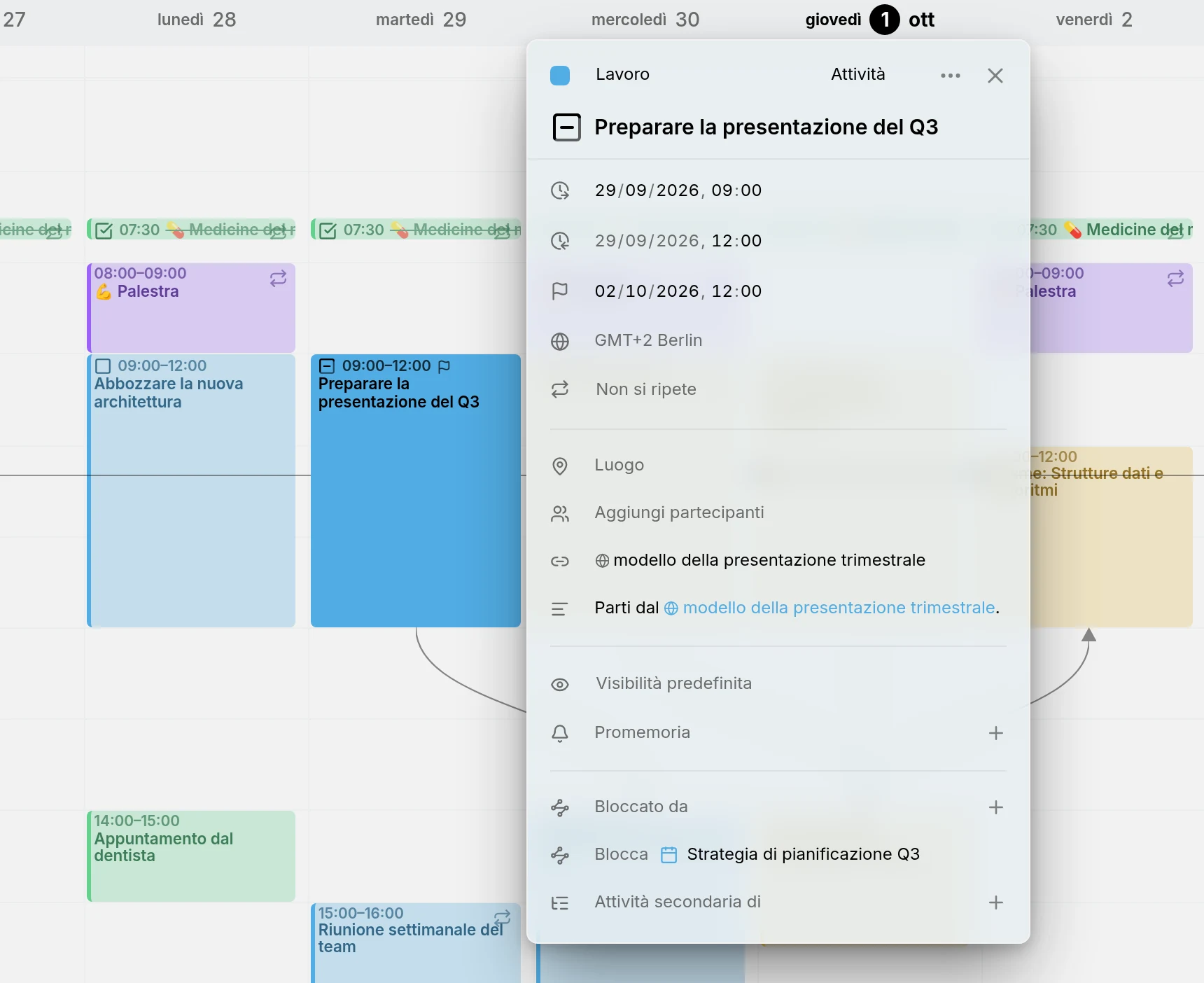Click the globe timezone icon

tap(560, 341)
